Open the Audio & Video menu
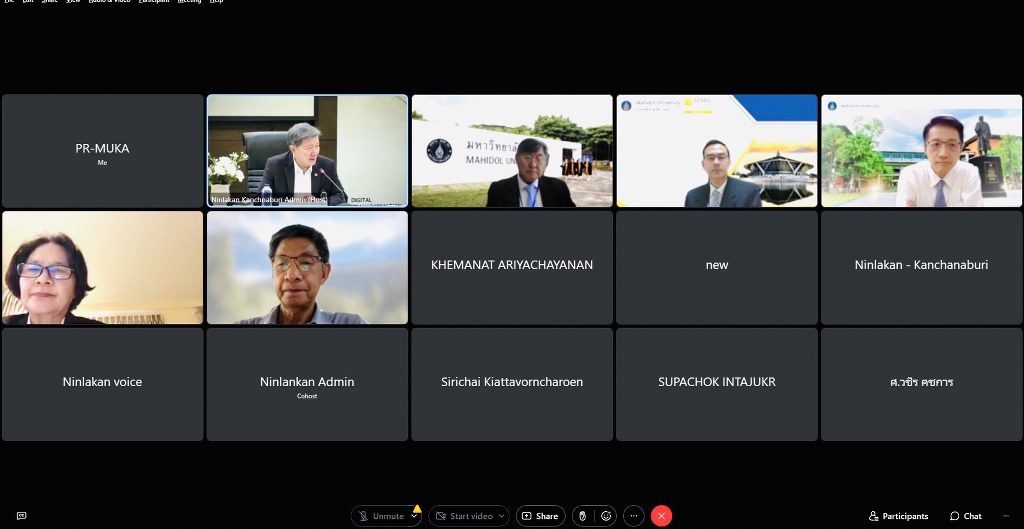 [109, 1]
